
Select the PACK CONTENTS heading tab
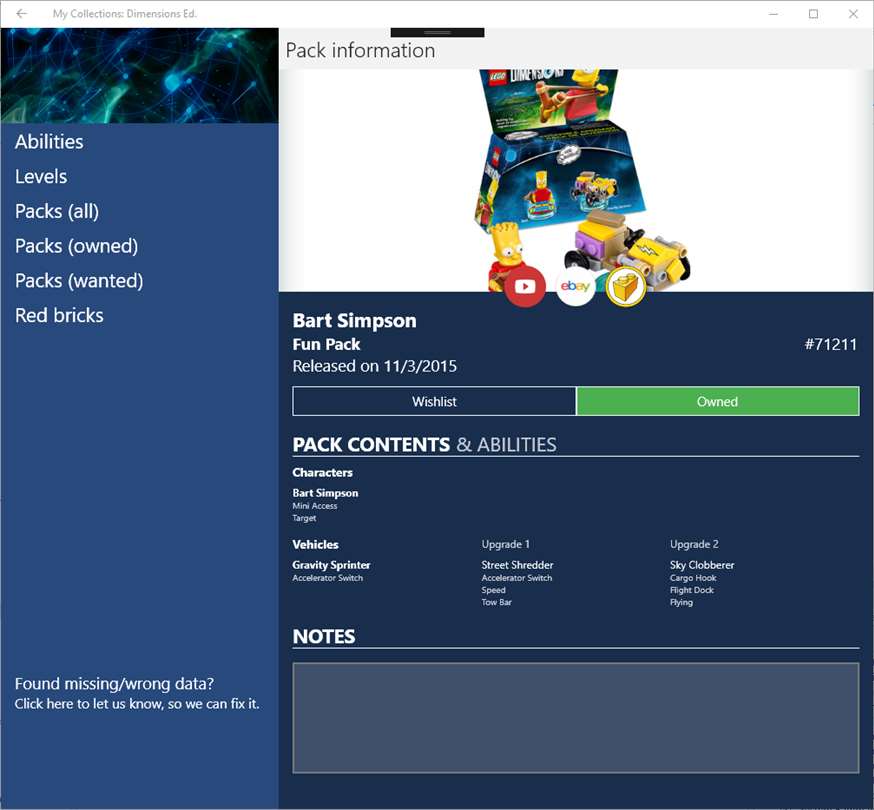(371, 445)
